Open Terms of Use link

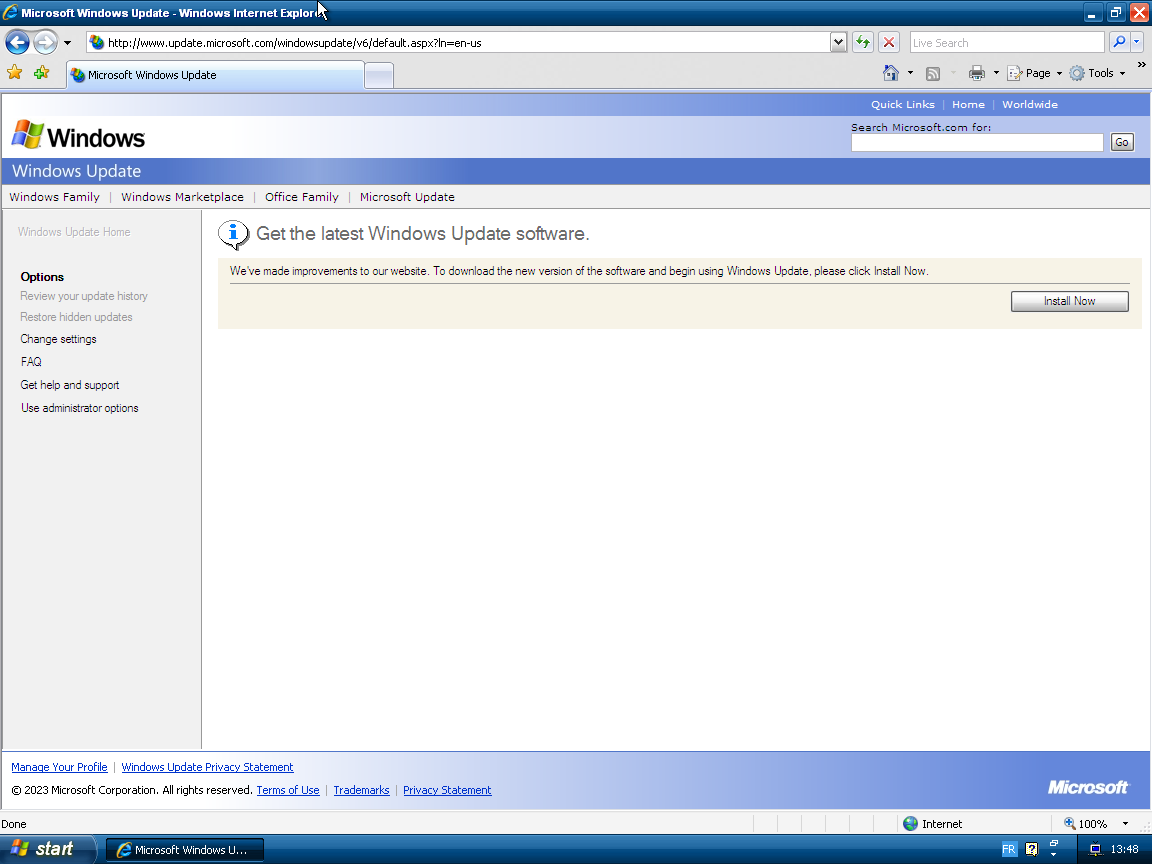coord(288,790)
